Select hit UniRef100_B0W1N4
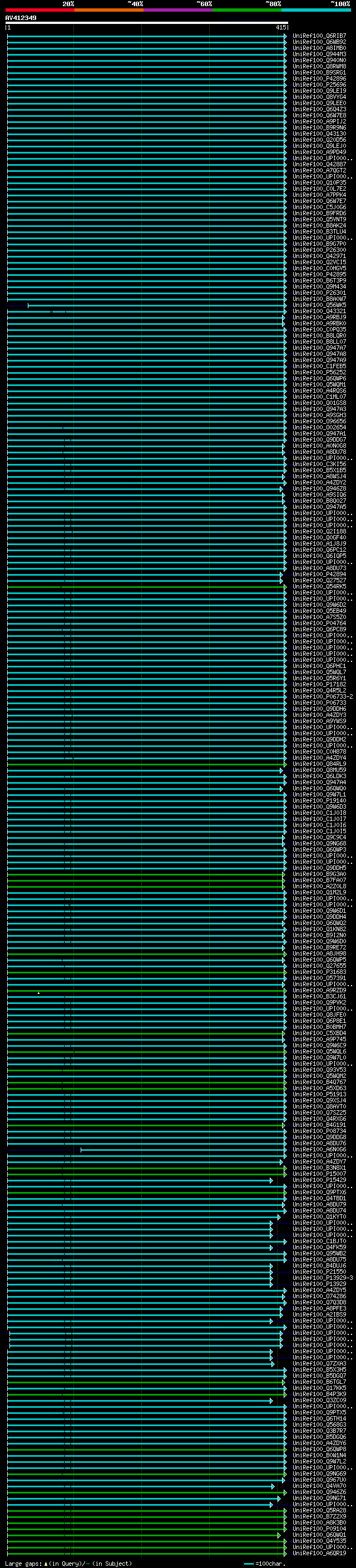Screen dimensions: 356x1568 pyautogui.click(x=319, y=1455)
